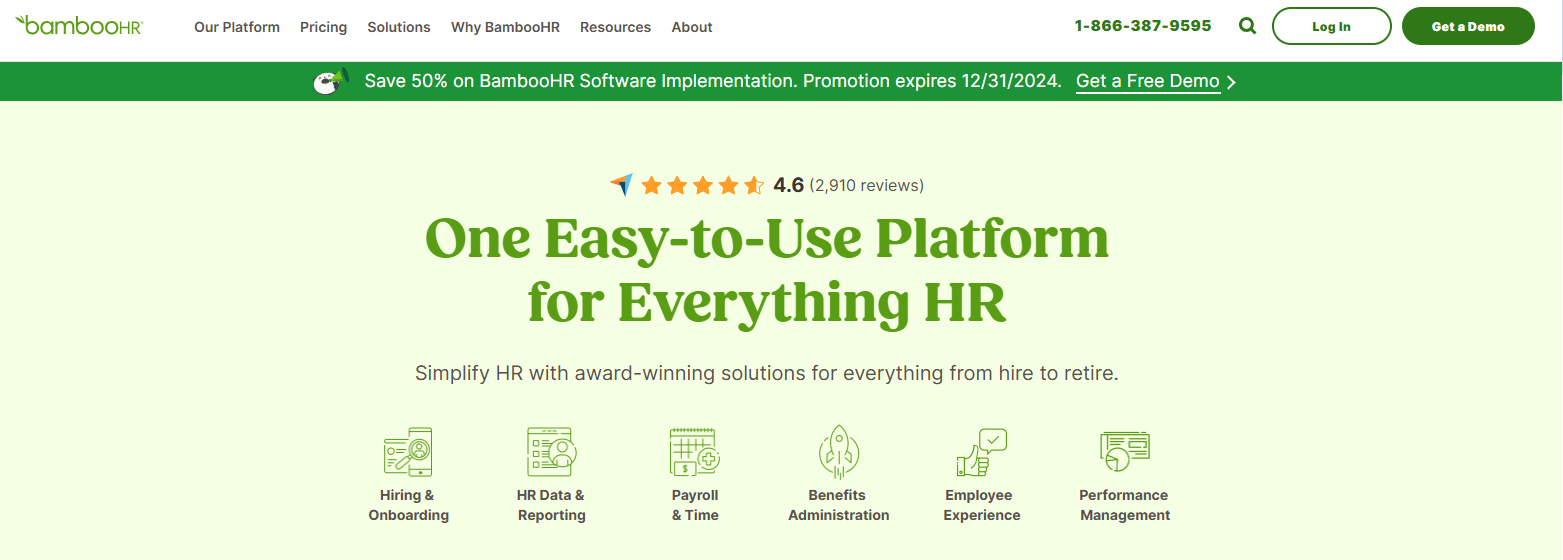Click the HR Data & Reporting label
Viewport: 1563px width, 560px height.
tap(551, 505)
